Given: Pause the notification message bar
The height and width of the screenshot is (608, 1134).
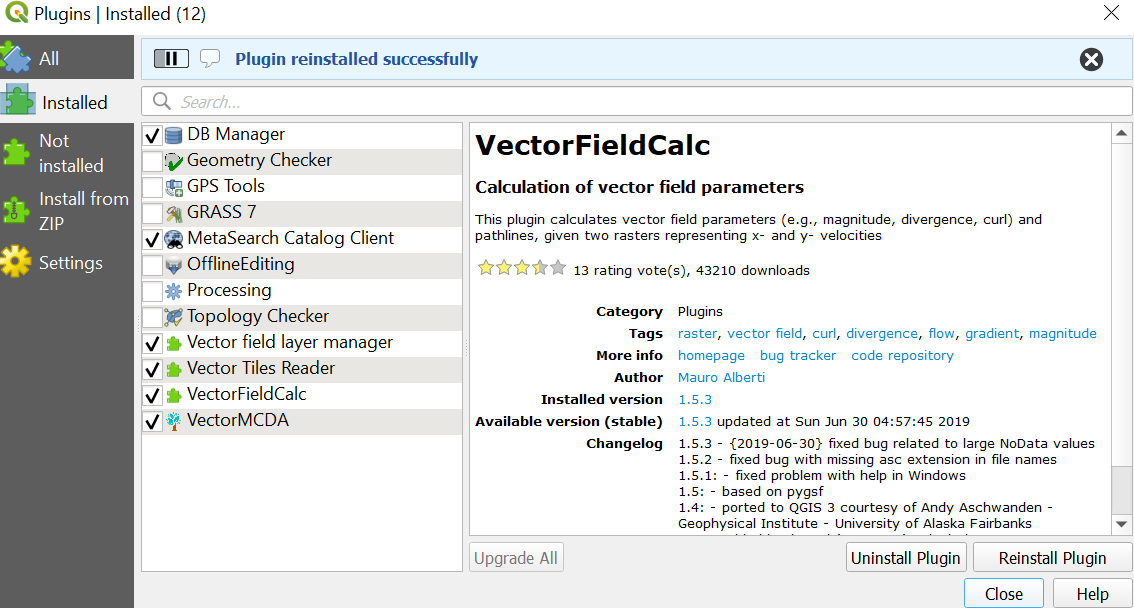Looking at the screenshot, I should tap(171, 58).
